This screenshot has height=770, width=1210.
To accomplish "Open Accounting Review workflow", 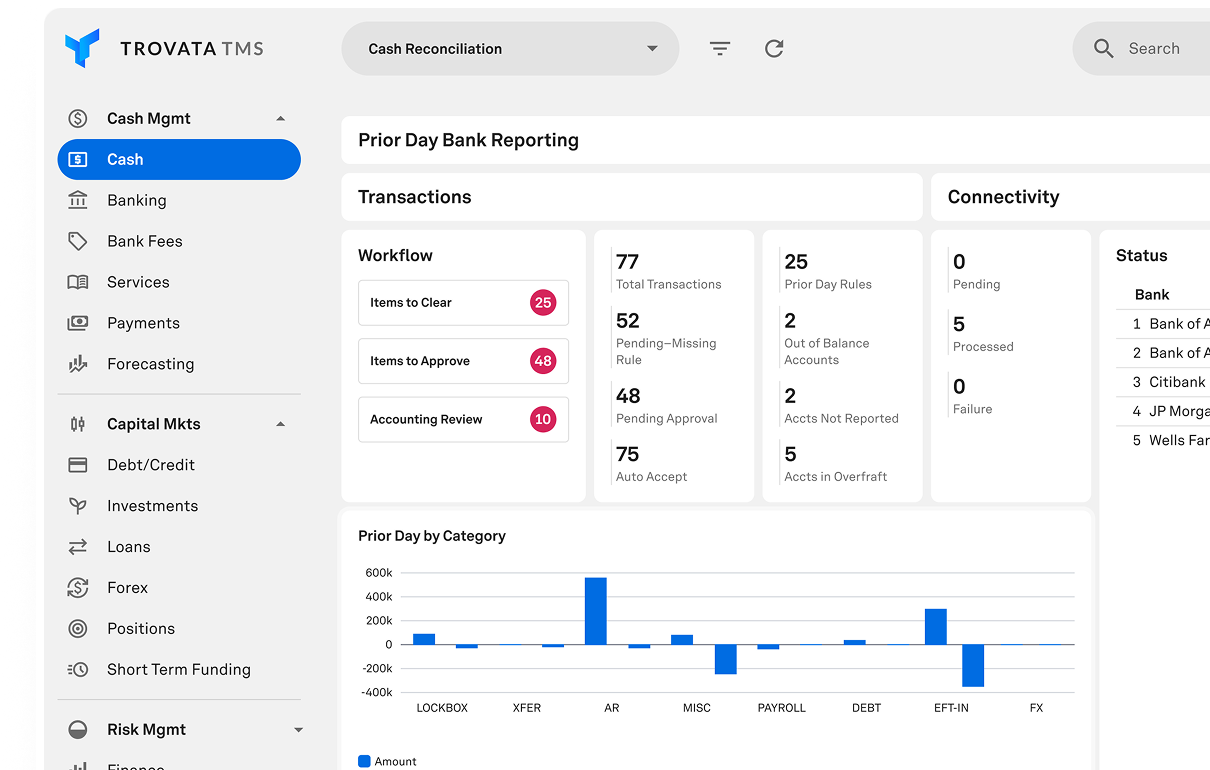I will pos(463,419).
